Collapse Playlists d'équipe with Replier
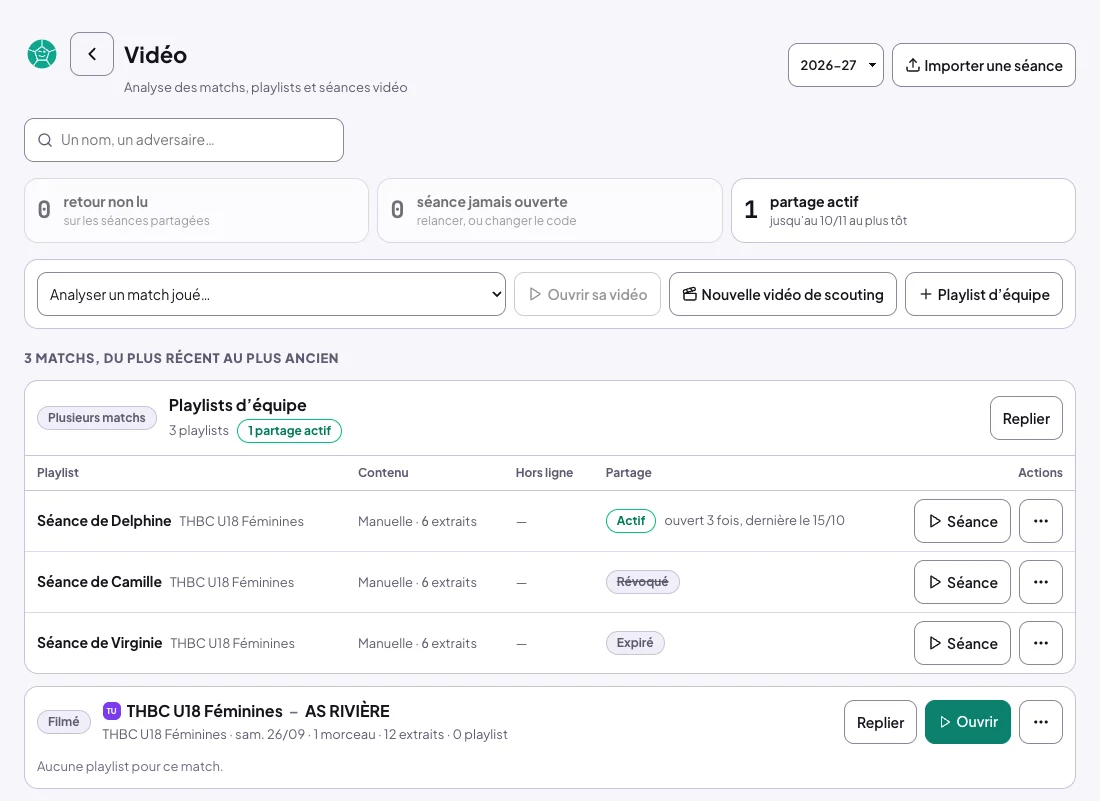Image resolution: width=1100 pixels, height=801 pixels. [1026, 419]
